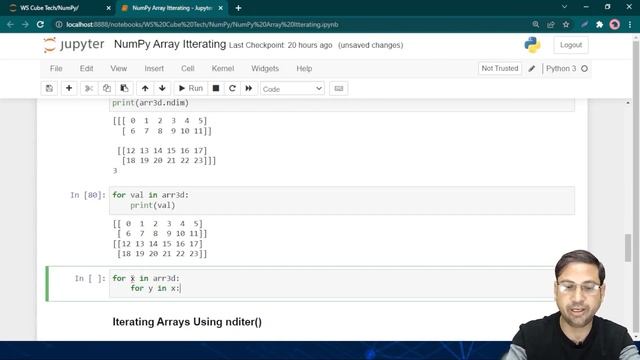This screenshot has height=360, width=640.
Task: Open the View menu
Action: (x=118, y=69)
